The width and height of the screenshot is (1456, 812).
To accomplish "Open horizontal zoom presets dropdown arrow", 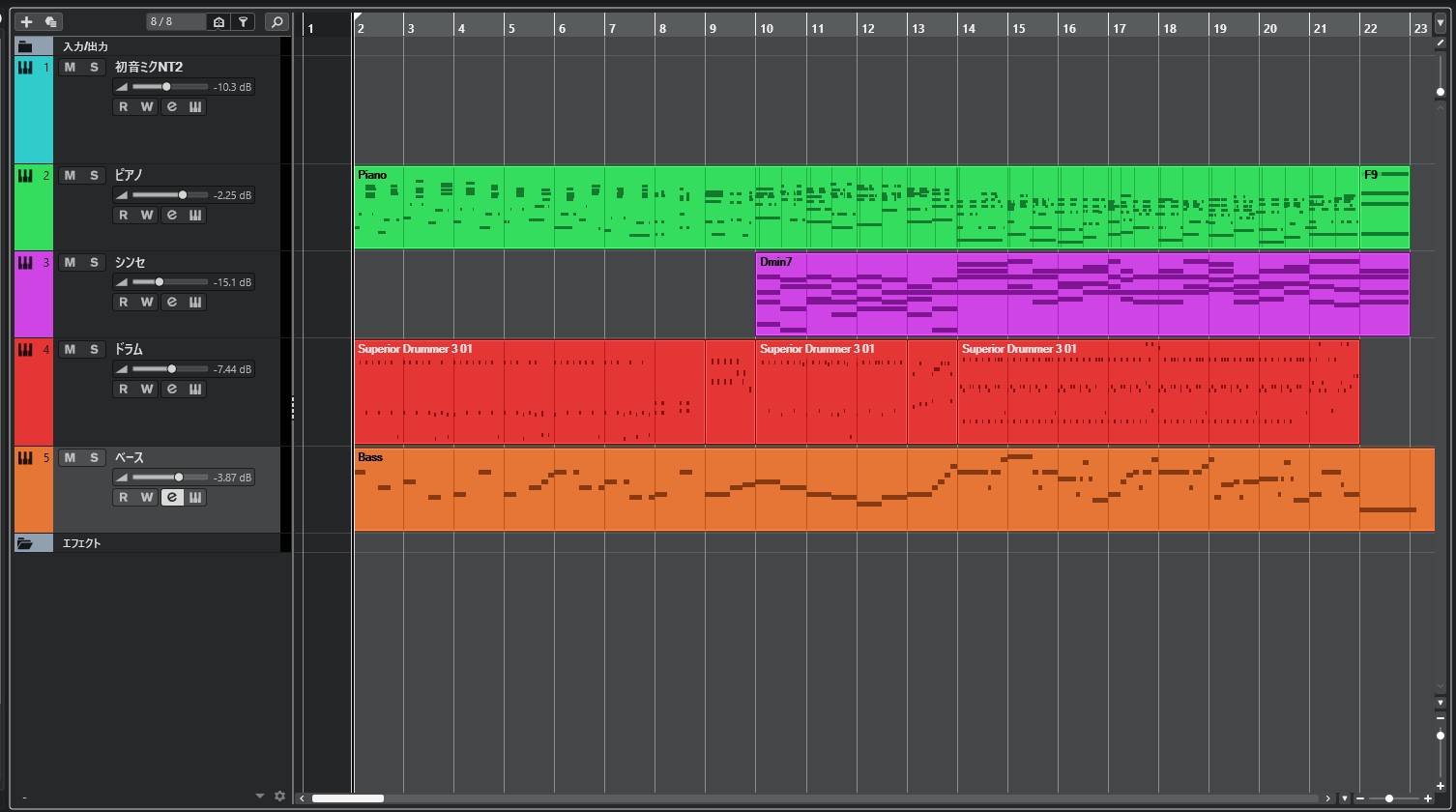I will pos(1344,798).
